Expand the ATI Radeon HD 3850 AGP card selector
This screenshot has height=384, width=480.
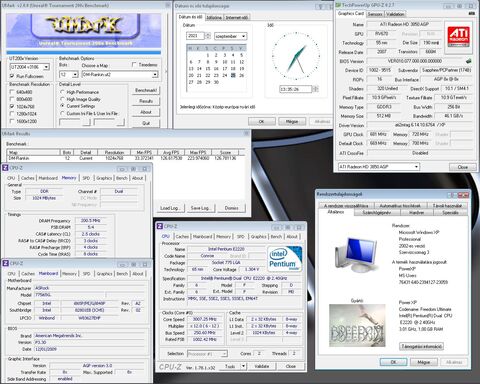(379, 166)
